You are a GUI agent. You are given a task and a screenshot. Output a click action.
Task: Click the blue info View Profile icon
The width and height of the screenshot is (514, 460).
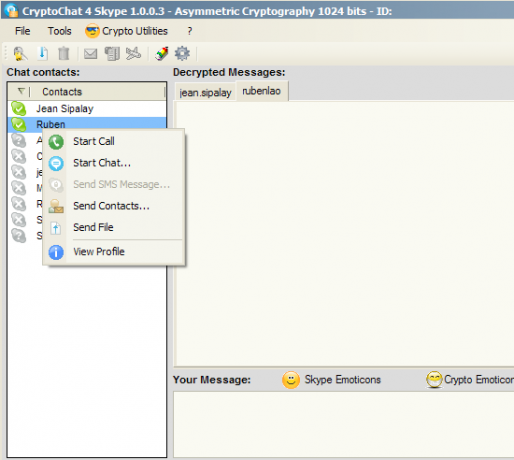pos(56,252)
